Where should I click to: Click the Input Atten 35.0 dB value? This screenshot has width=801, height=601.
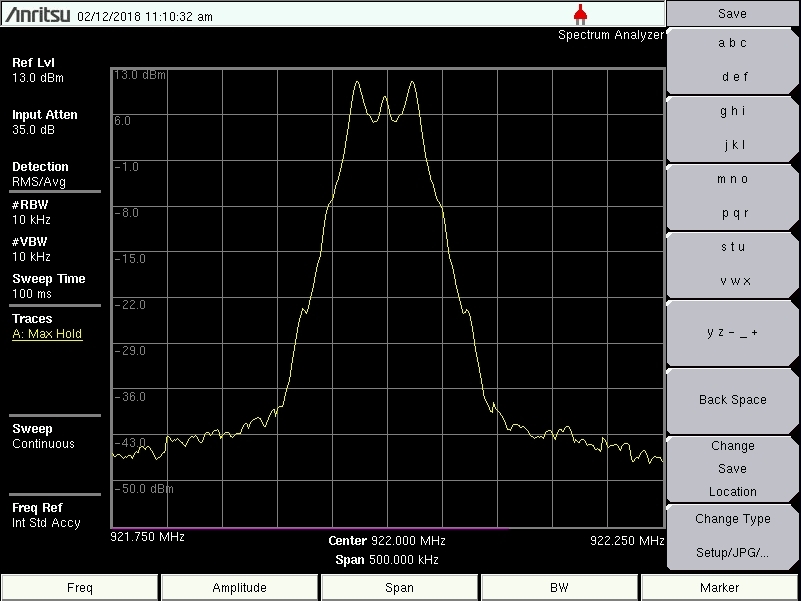pos(33,130)
